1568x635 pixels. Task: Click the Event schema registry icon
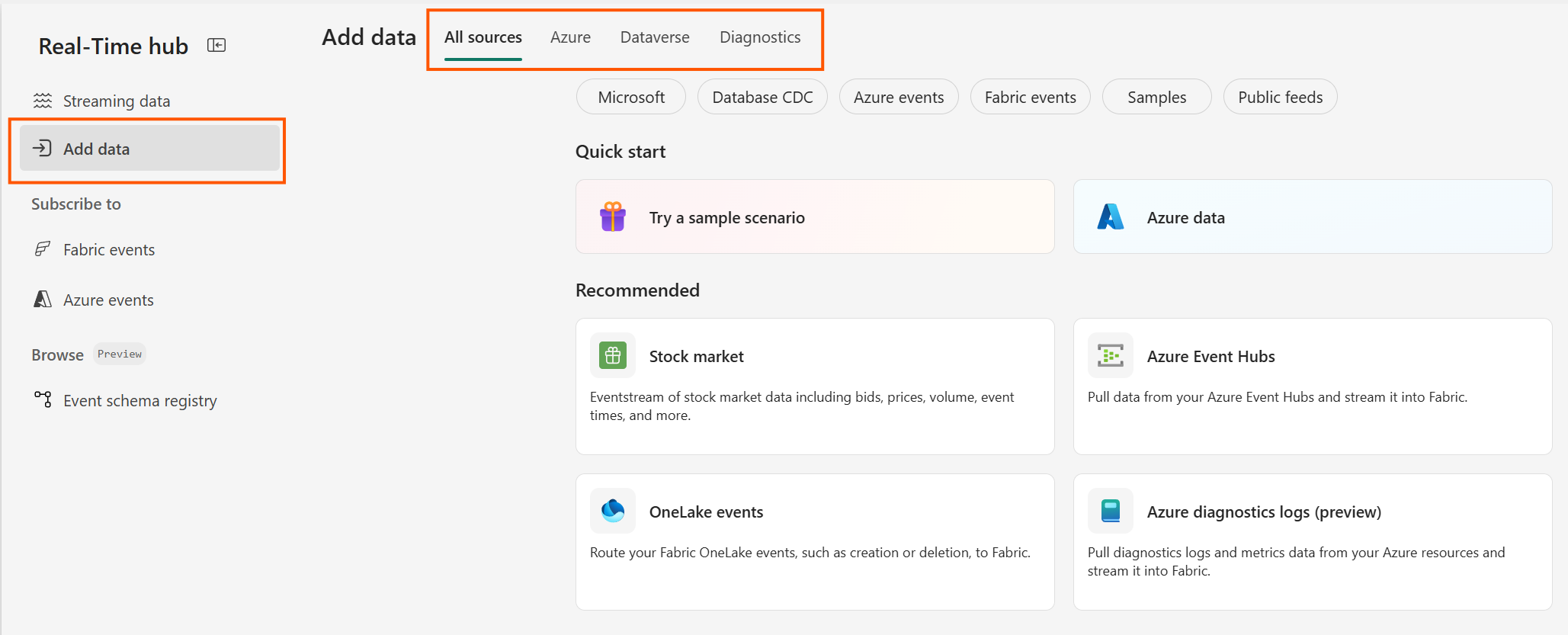[x=43, y=399]
